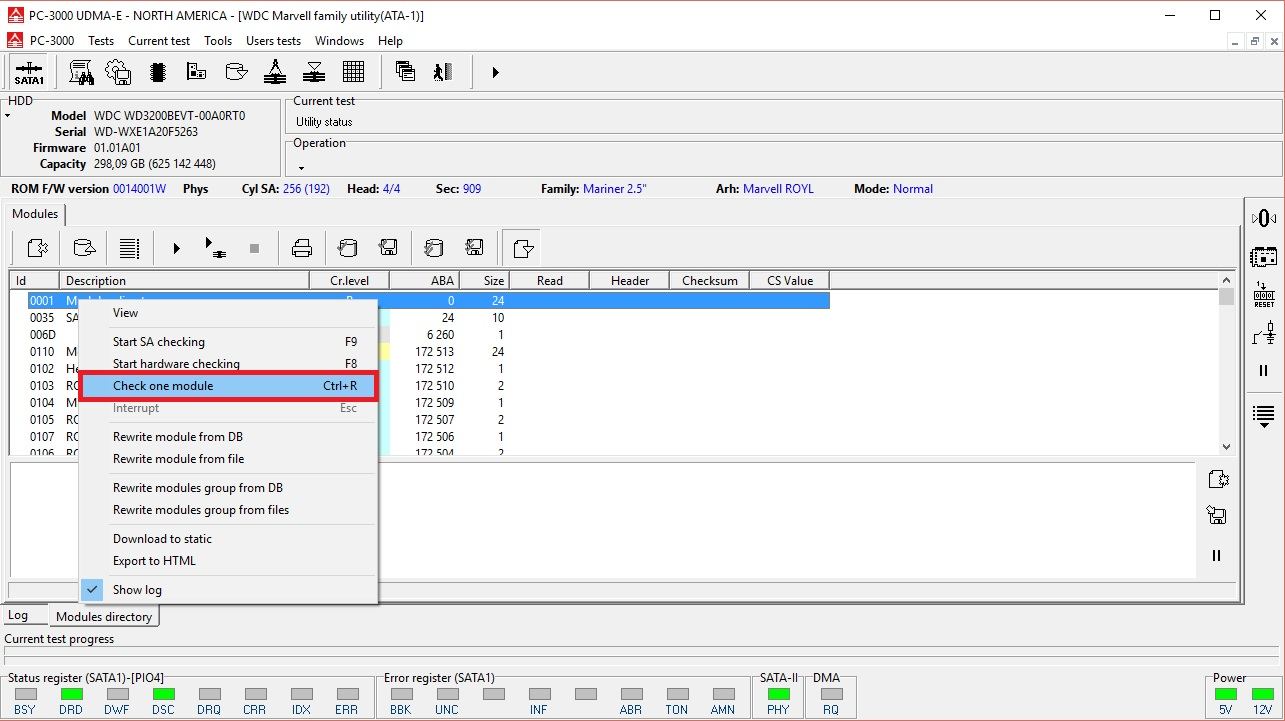Open the list dropdown icon on right sidebar
Image resolution: width=1285 pixels, height=721 pixels.
coord(1264,416)
